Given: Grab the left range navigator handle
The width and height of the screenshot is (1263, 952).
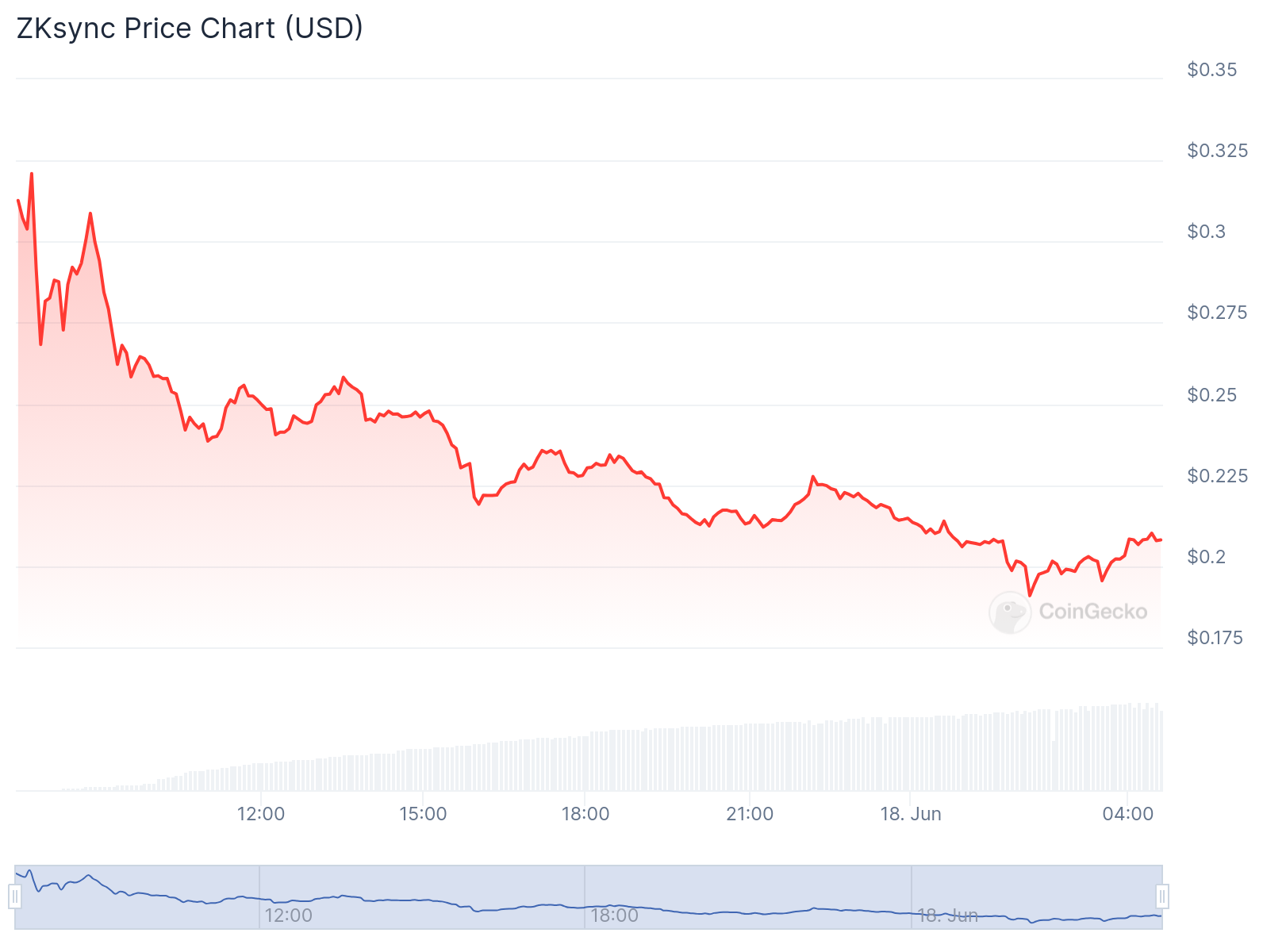Looking at the screenshot, I should 15,896.
